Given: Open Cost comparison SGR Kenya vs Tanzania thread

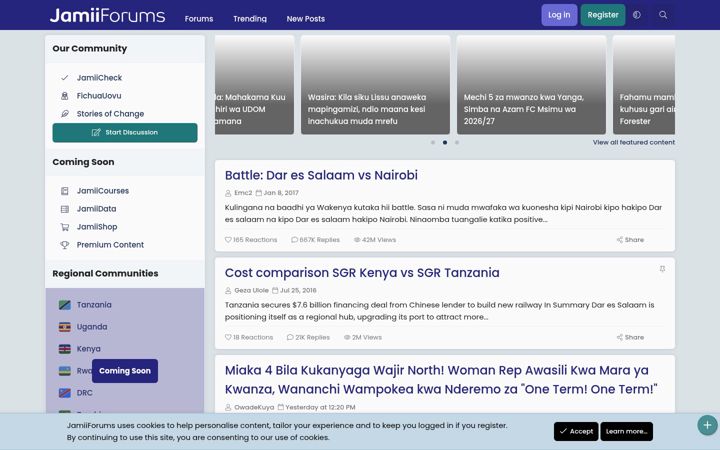Looking at the screenshot, I should pos(362,273).
